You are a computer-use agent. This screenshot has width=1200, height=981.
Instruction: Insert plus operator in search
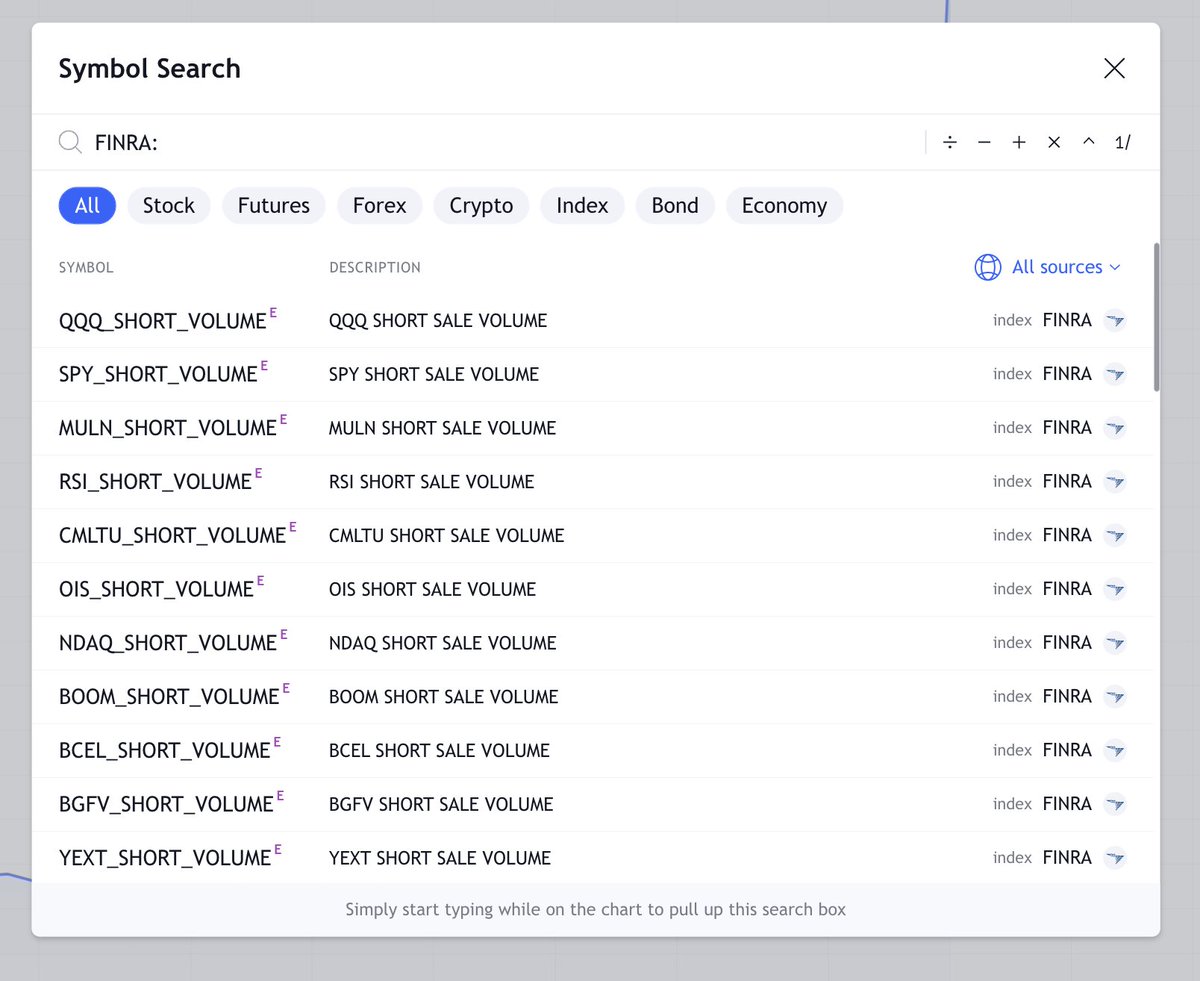pos(1019,142)
